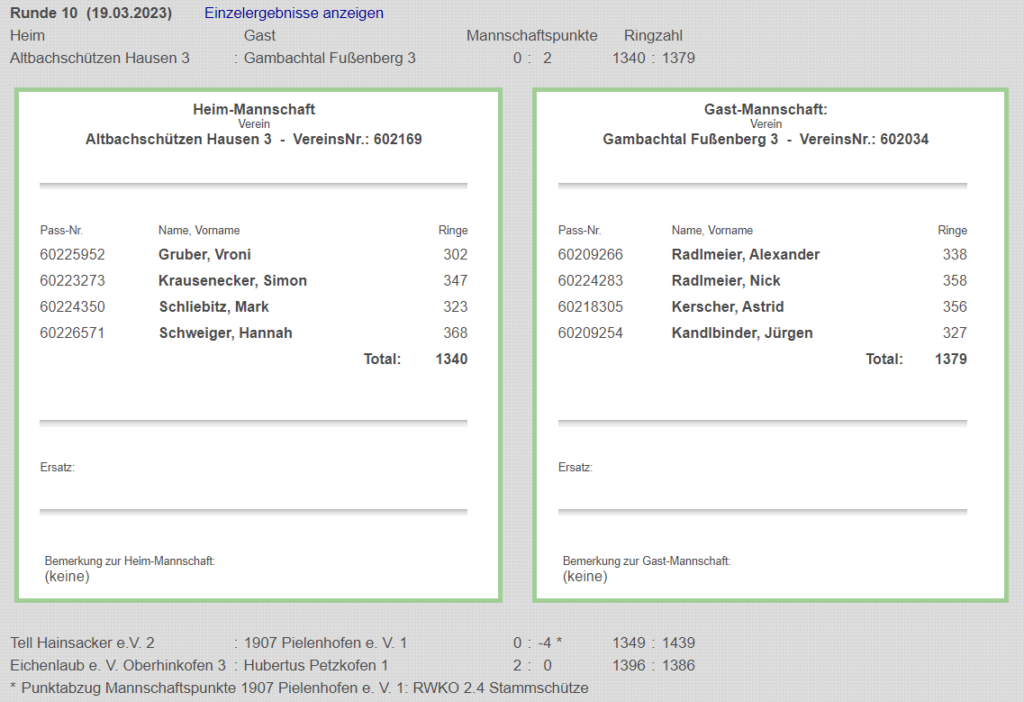Expand the Eichenlaub e. V. Oberhinkofen 3 match
Viewport: 1024px width, 702px height.
[x=117, y=665]
